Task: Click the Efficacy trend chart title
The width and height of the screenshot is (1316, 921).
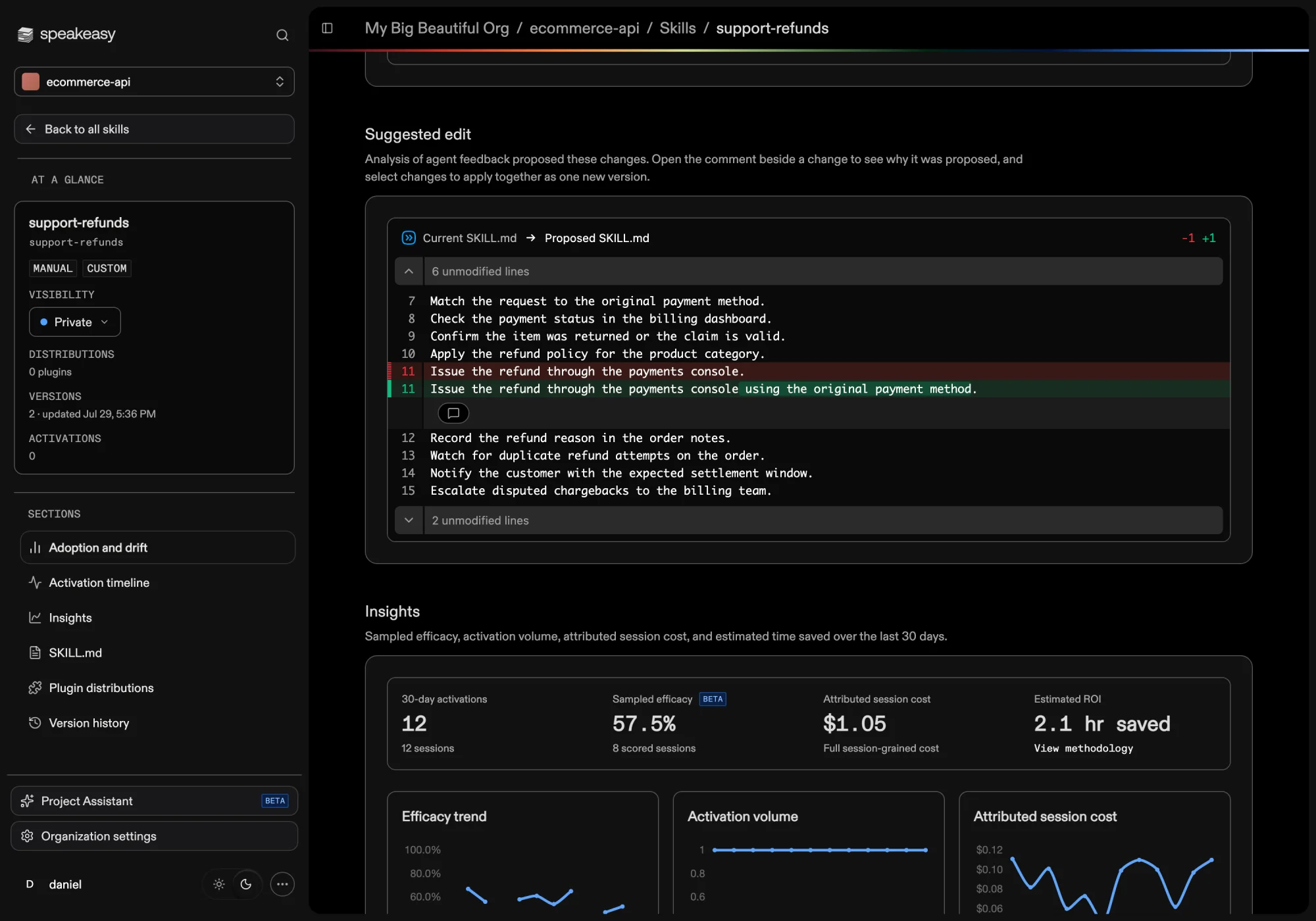Action: pos(444,816)
